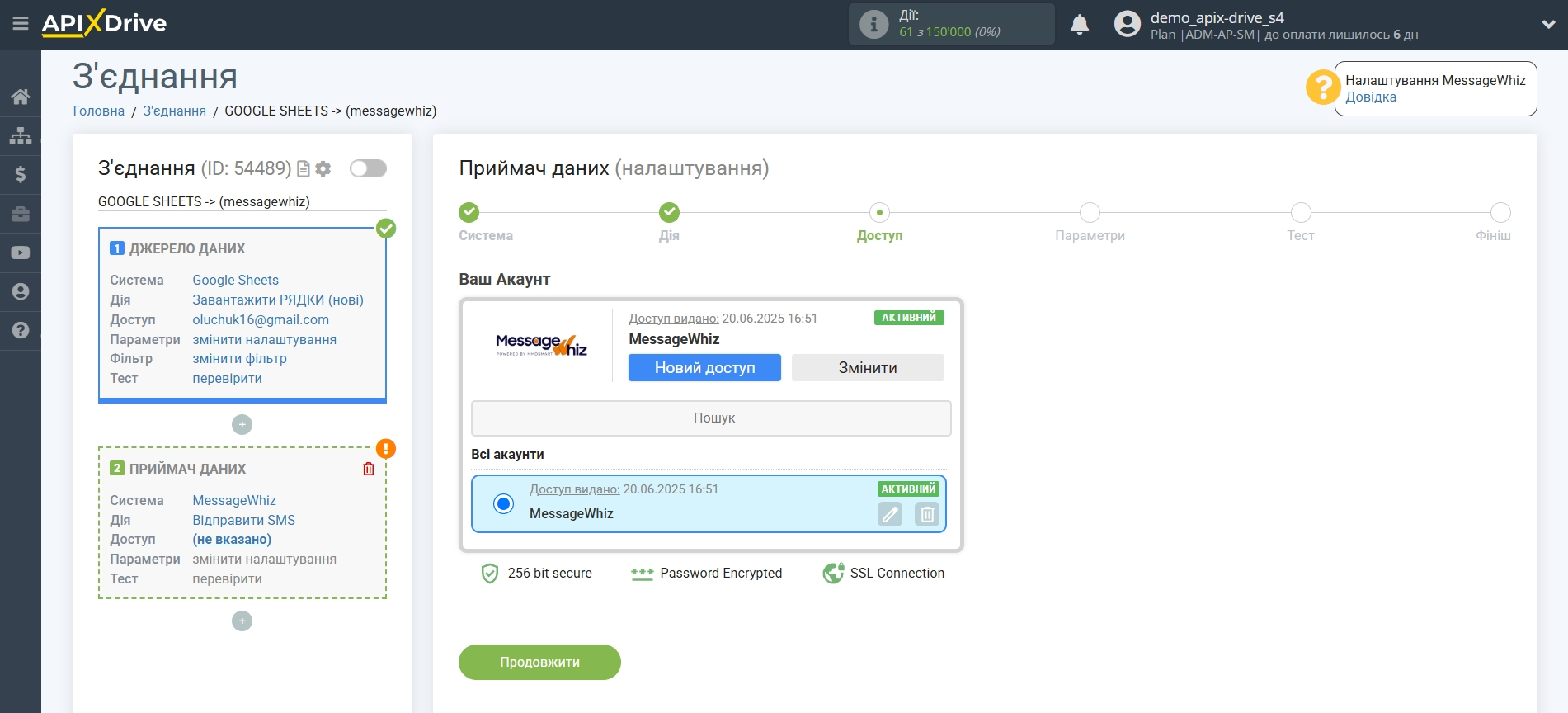Go to Home sidebar icon
Viewport: 1568px width, 713px height.
tap(21, 97)
